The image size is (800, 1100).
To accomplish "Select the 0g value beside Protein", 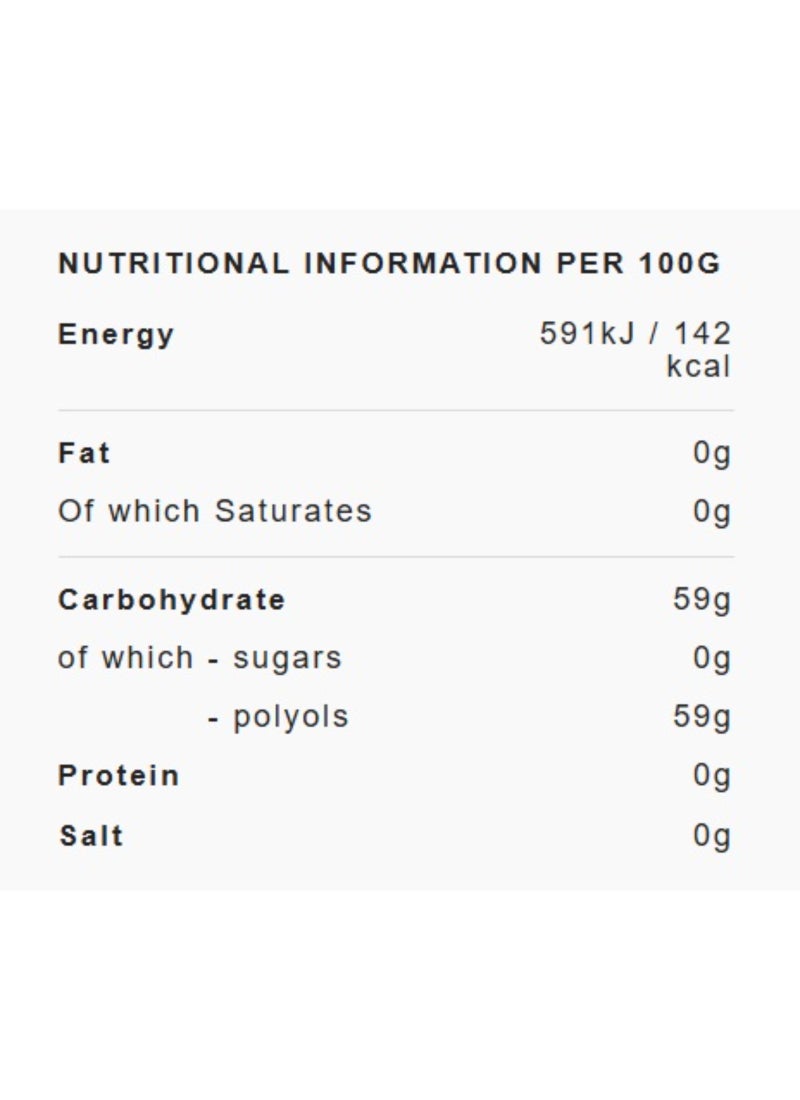I will (x=712, y=775).
